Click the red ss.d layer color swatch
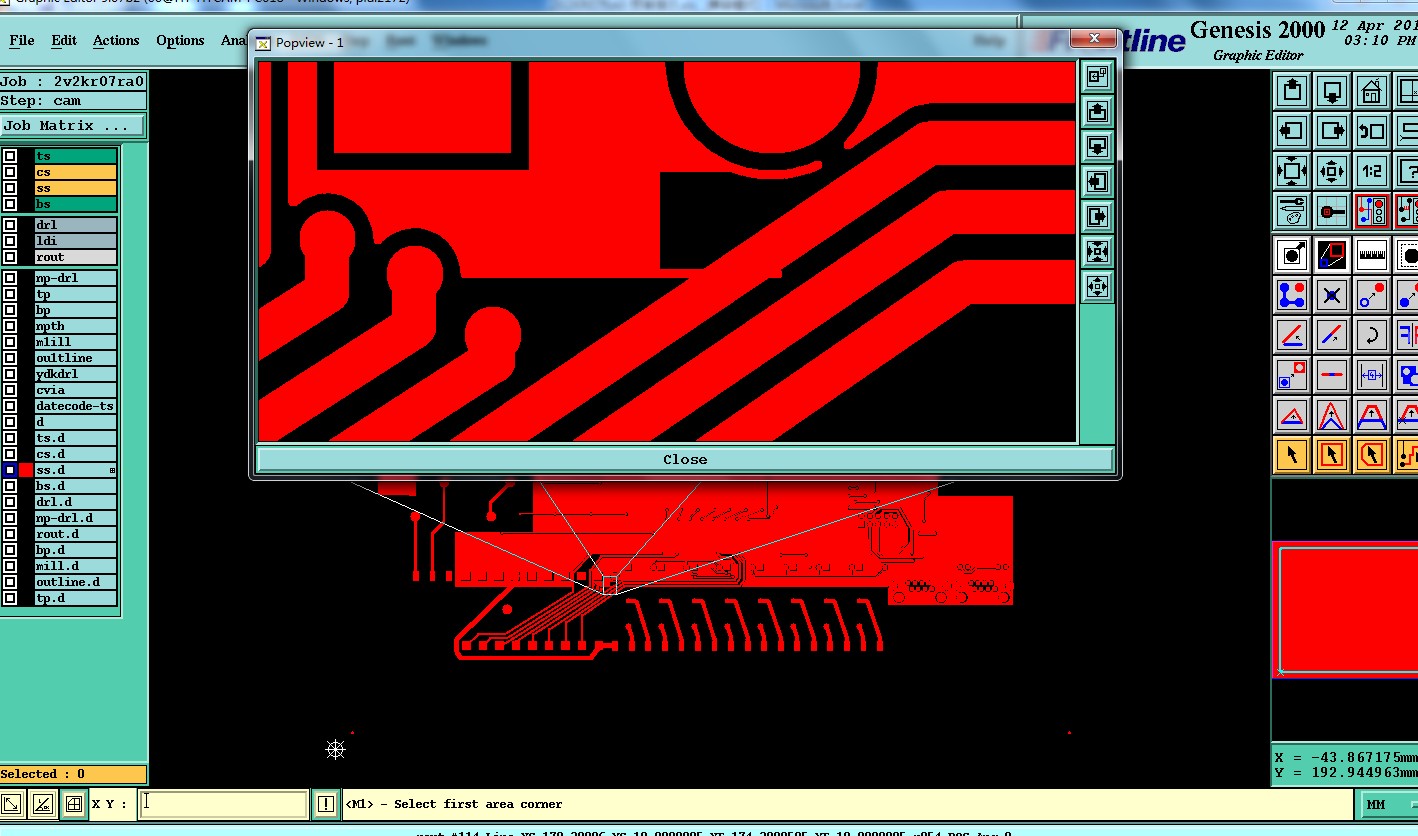 pos(26,470)
